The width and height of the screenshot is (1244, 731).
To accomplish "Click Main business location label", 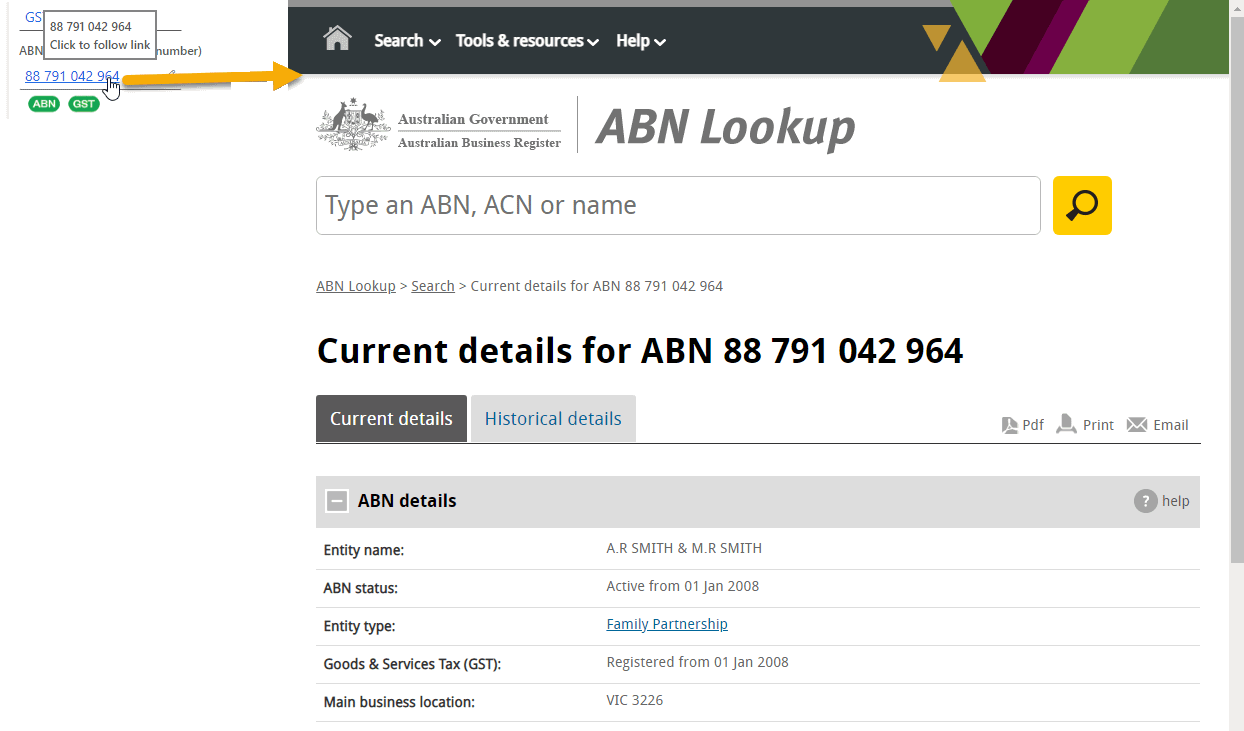I will coord(399,702).
